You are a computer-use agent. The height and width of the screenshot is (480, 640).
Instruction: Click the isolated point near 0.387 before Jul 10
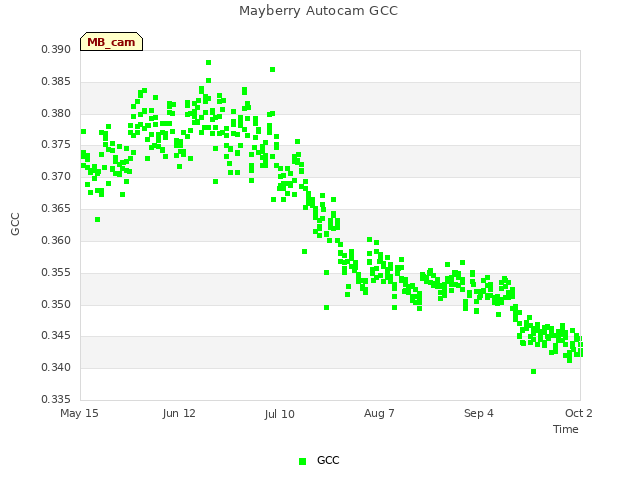coord(273,69)
